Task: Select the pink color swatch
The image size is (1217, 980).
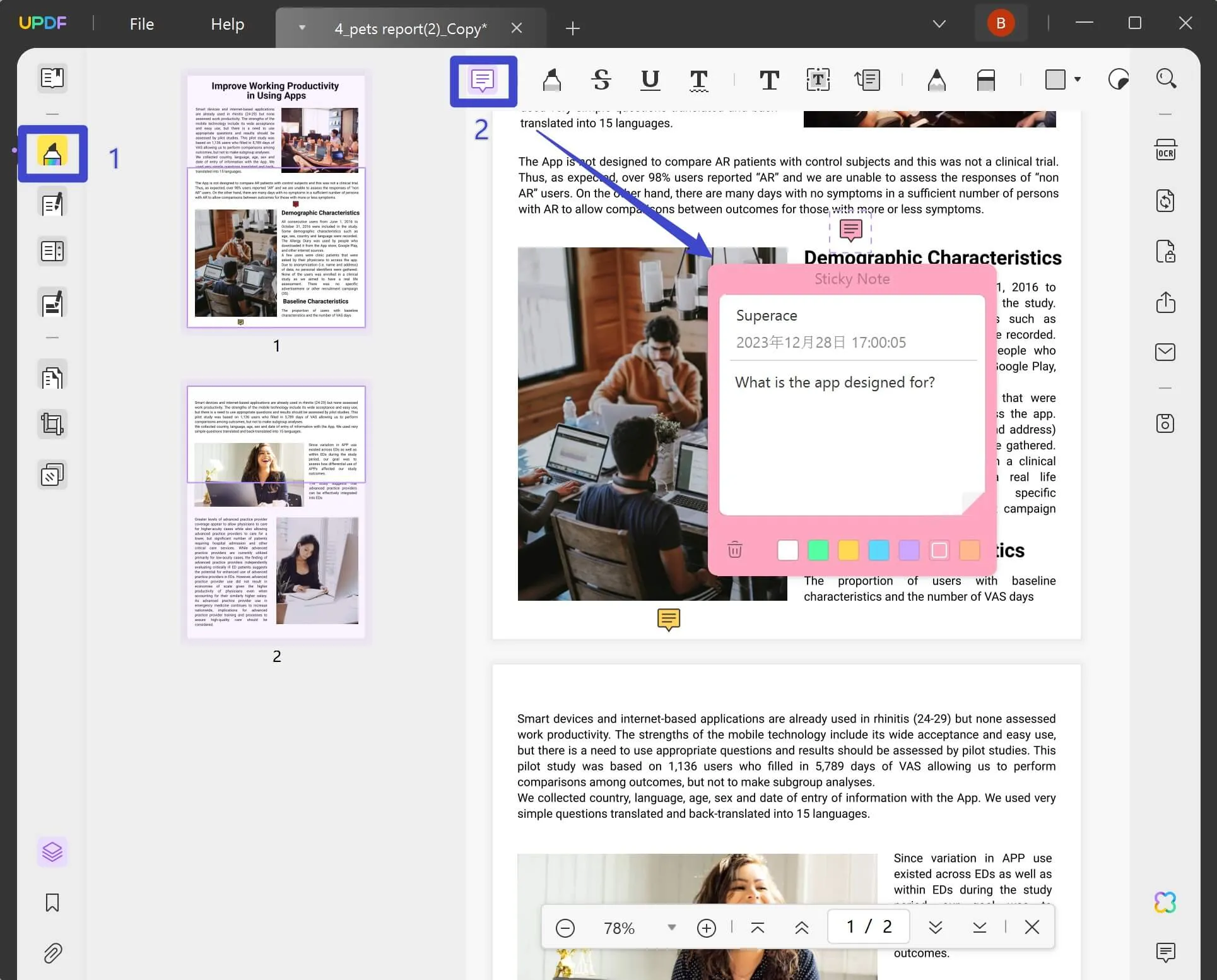Action: pos(939,549)
